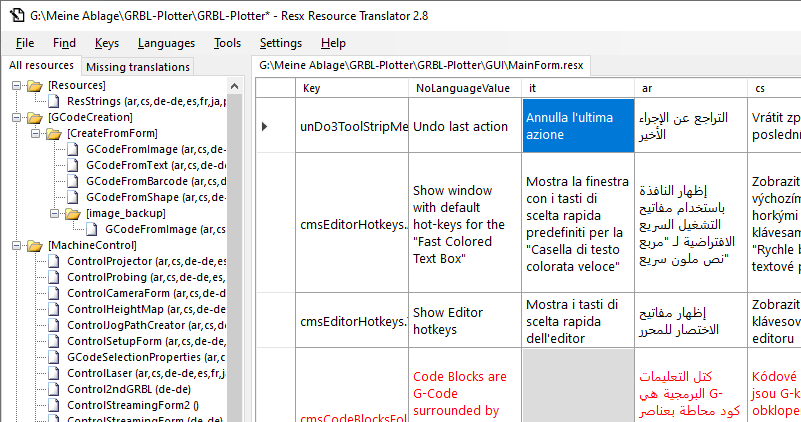Image resolution: width=801 pixels, height=422 pixels.
Task: Click the Key column header
Action: 312,89
